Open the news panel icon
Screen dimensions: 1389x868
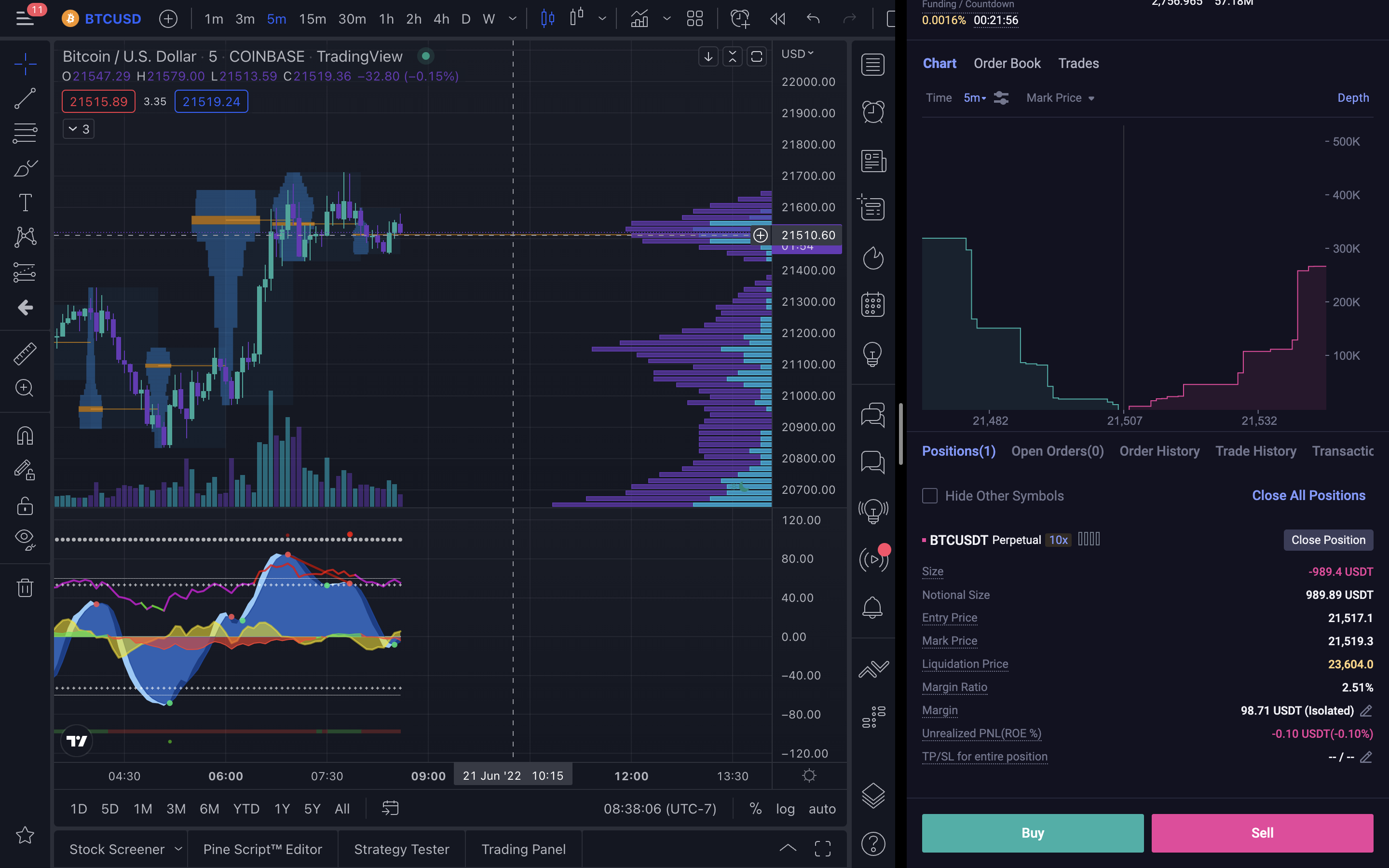tap(873, 162)
